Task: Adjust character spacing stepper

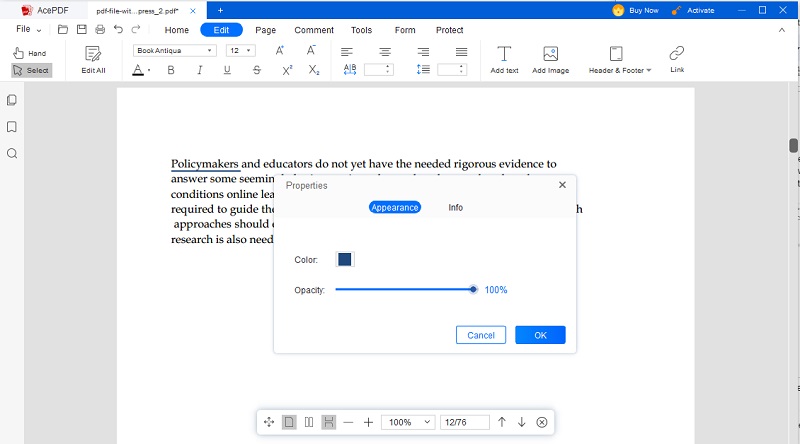Action: point(388,69)
